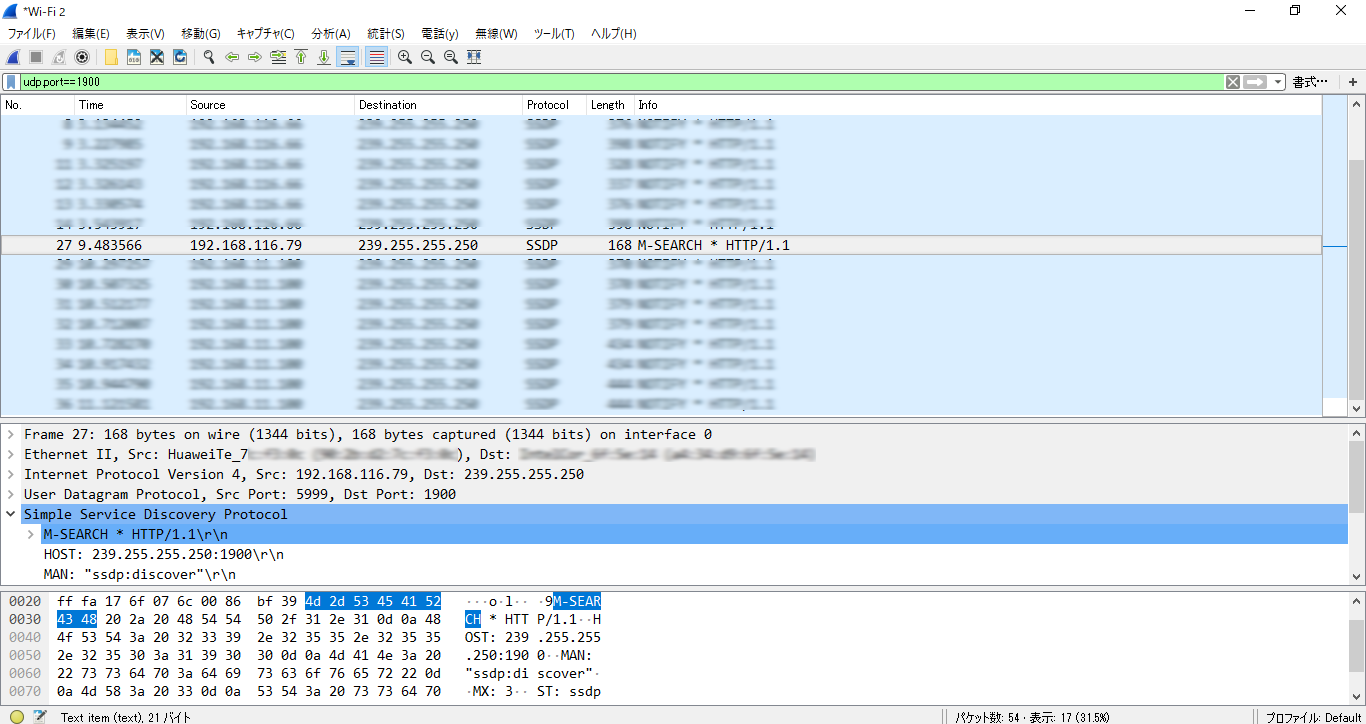Open the 書式… expression button

click(1310, 82)
